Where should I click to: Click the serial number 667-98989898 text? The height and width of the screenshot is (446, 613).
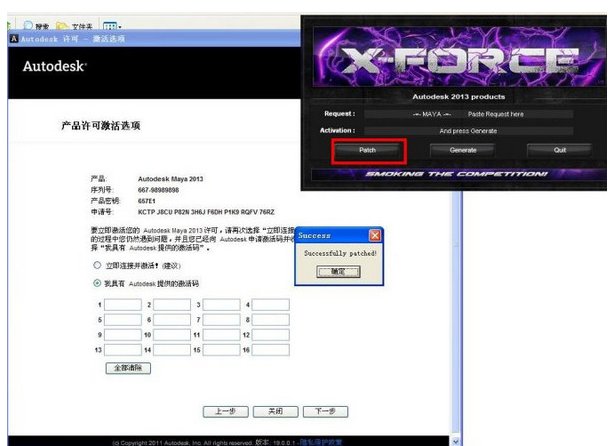158,190
